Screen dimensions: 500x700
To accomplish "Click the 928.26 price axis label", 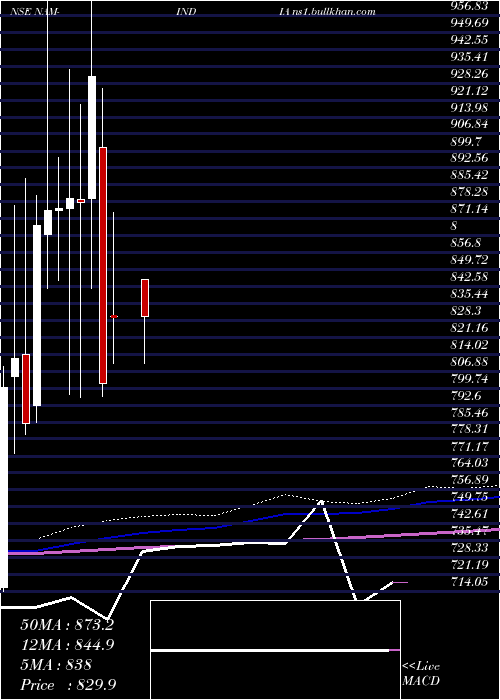I will 469,73.
